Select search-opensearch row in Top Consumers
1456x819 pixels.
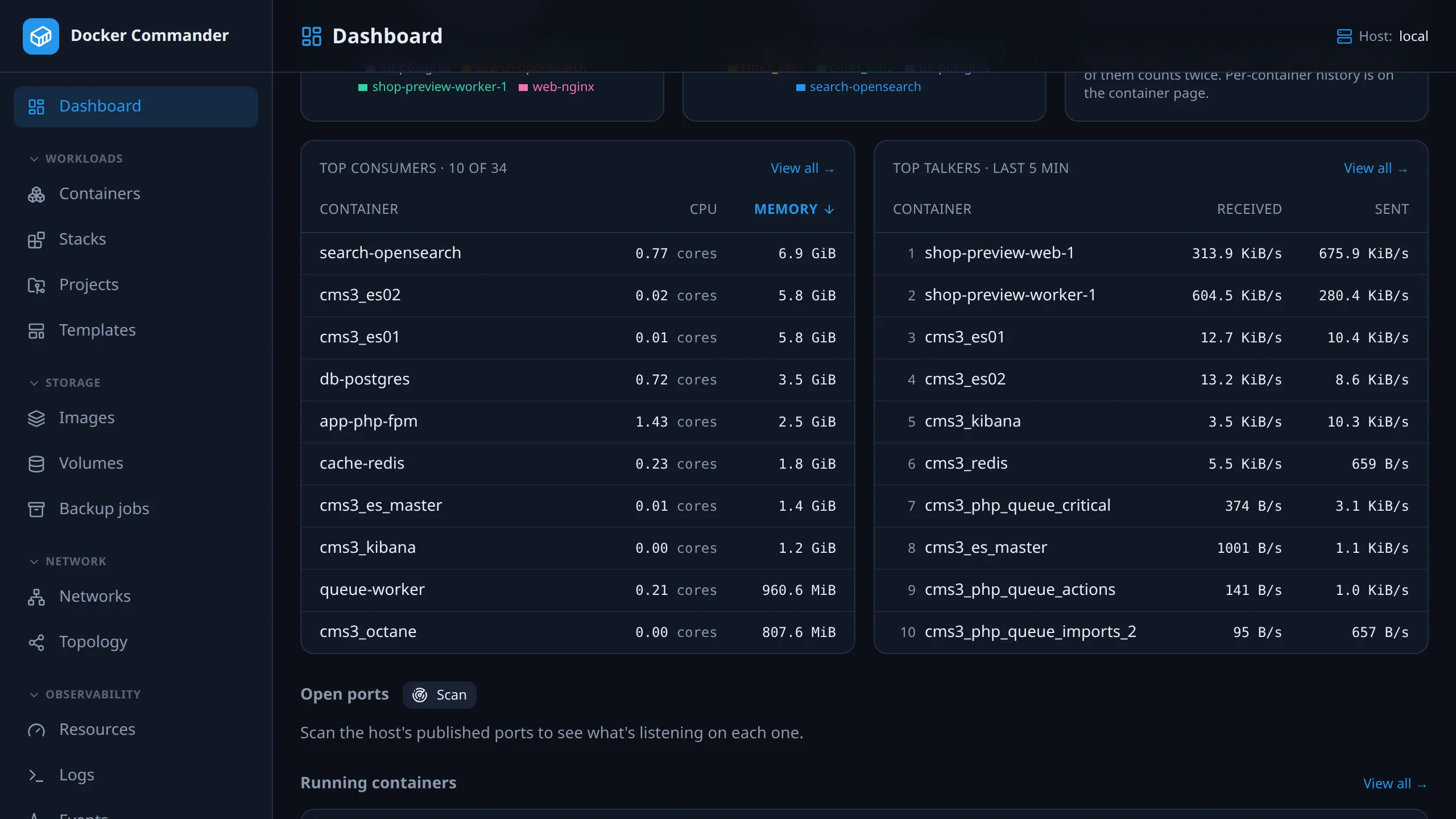[577, 254]
